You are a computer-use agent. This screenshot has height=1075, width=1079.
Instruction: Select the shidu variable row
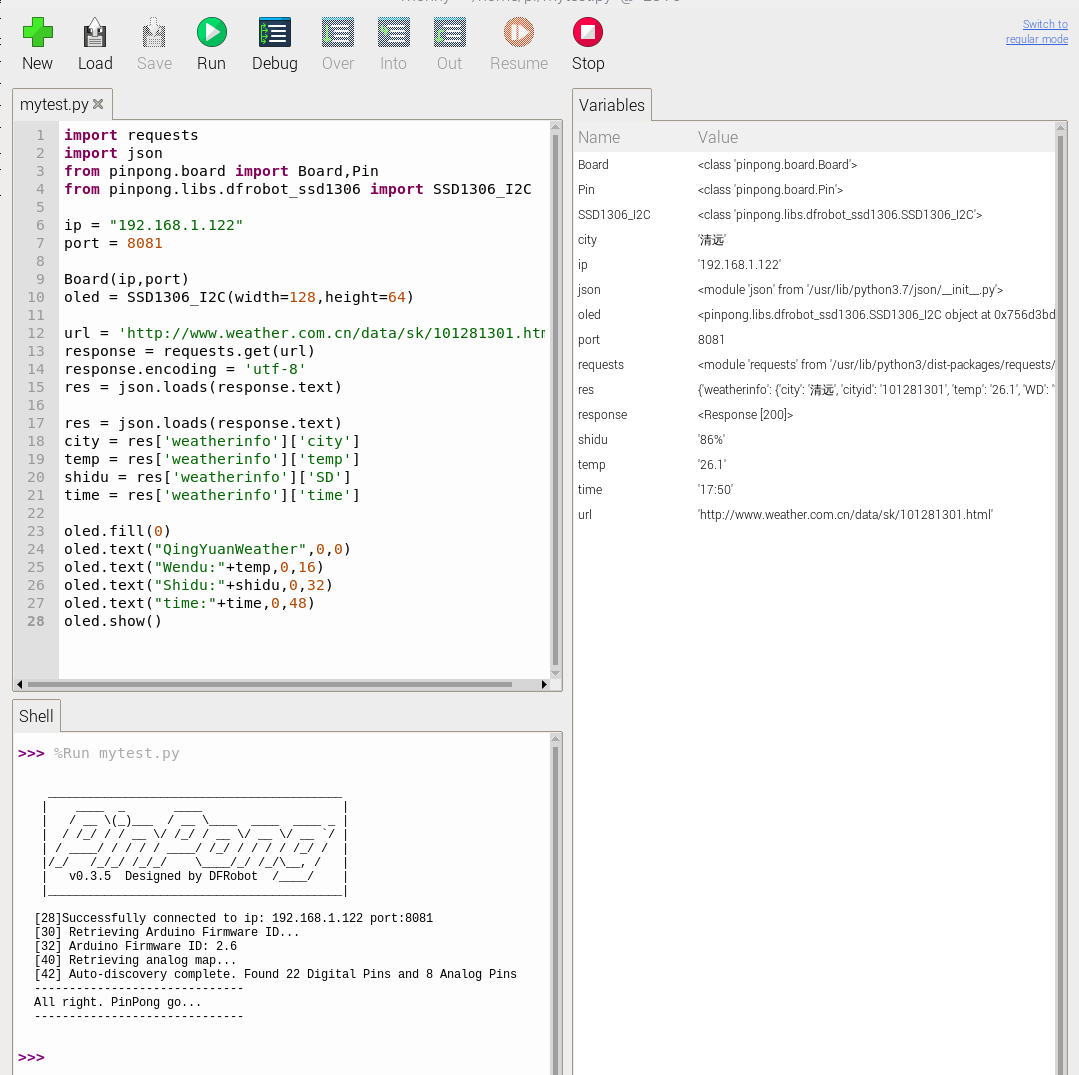tap(815, 440)
